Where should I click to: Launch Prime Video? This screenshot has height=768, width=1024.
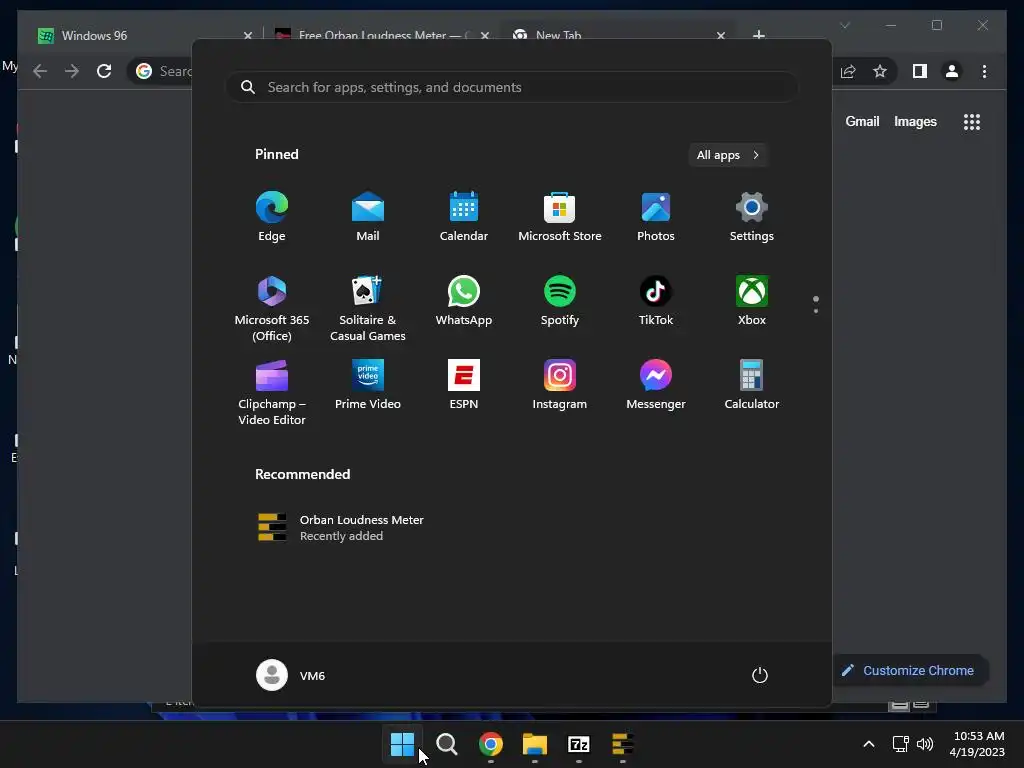pos(368,385)
